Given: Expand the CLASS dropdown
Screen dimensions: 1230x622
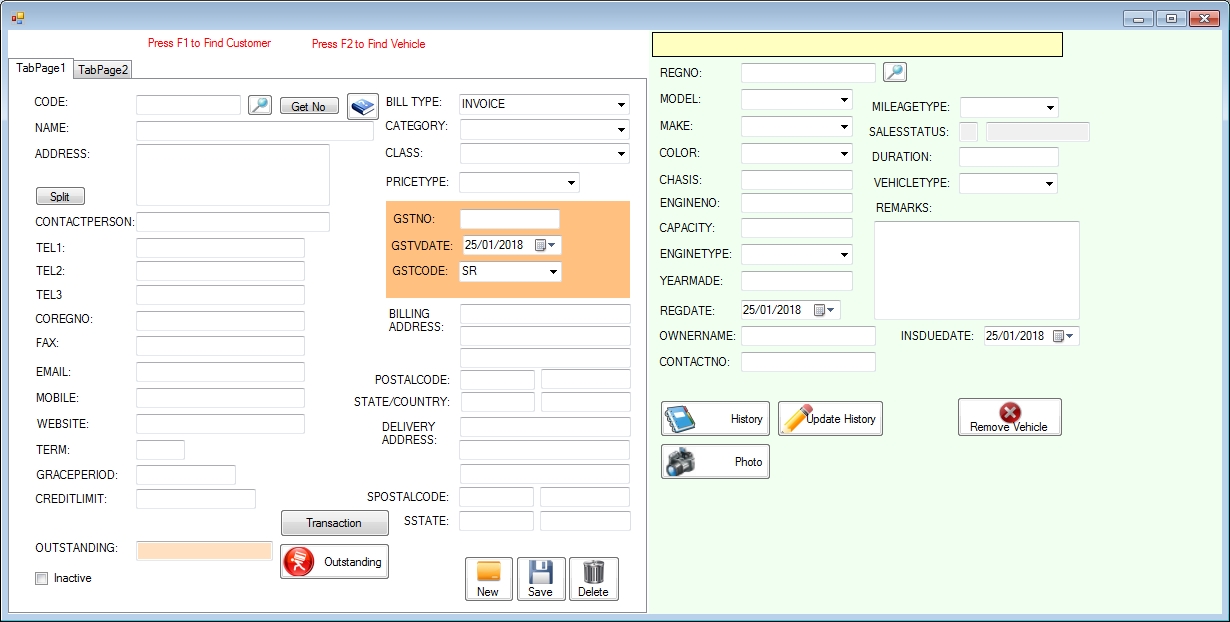Looking at the screenshot, I should pyautogui.click(x=621, y=154).
